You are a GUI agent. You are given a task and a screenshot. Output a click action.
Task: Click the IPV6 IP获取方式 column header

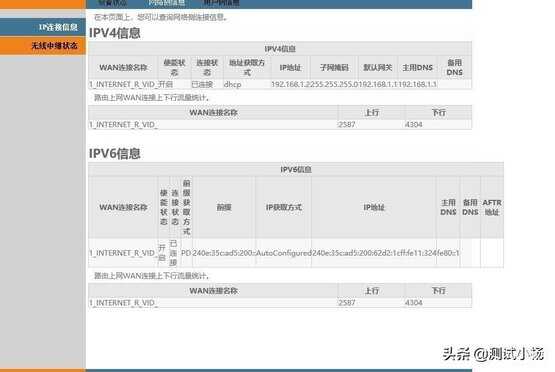click(284, 207)
